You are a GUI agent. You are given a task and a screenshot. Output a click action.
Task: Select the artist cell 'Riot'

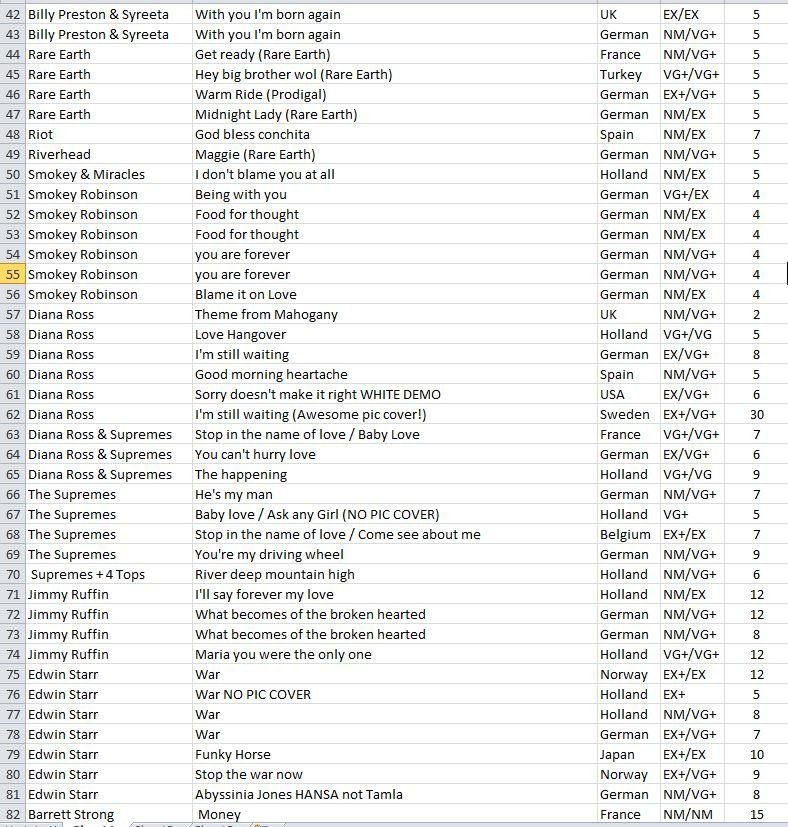(x=108, y=134)
